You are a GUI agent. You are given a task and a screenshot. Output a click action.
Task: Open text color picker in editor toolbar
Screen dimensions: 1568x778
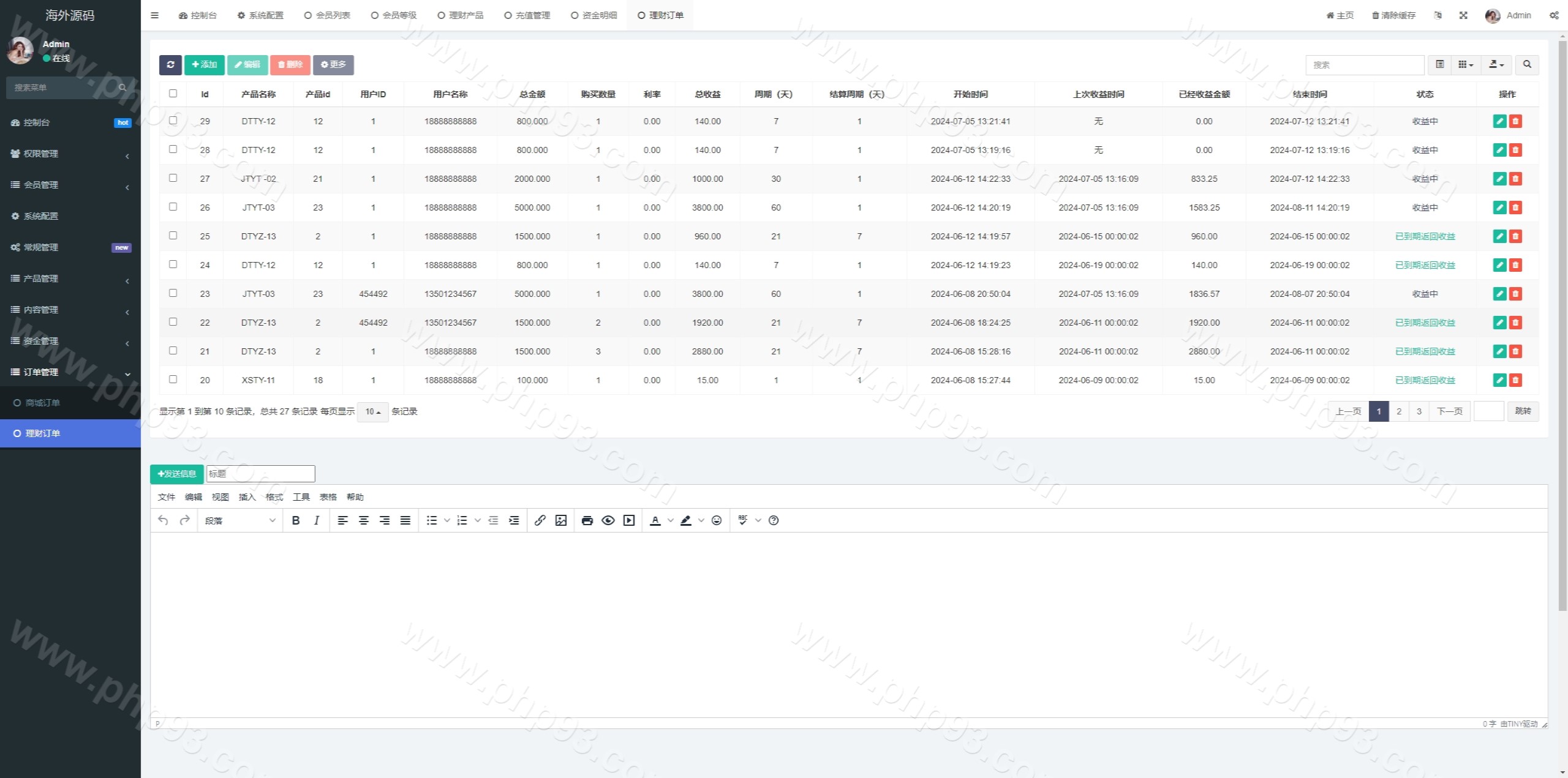pyautogui.click(x=670, y=520)
